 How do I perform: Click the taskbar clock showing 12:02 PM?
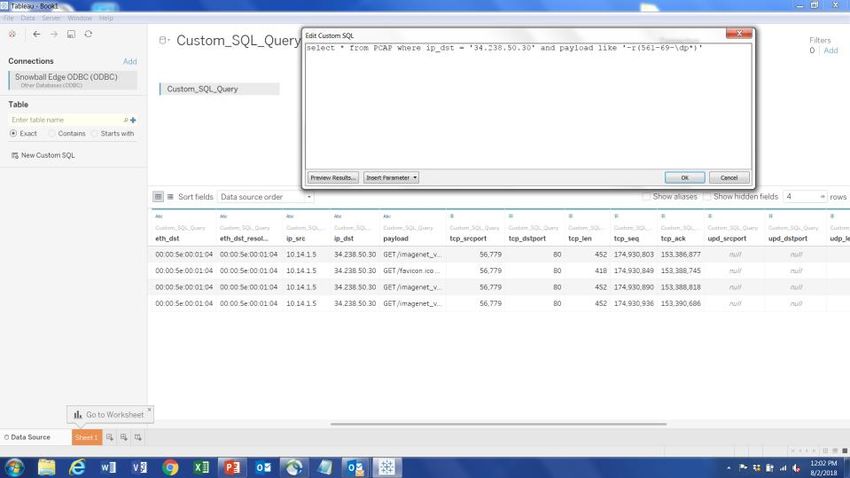(824, 468)
